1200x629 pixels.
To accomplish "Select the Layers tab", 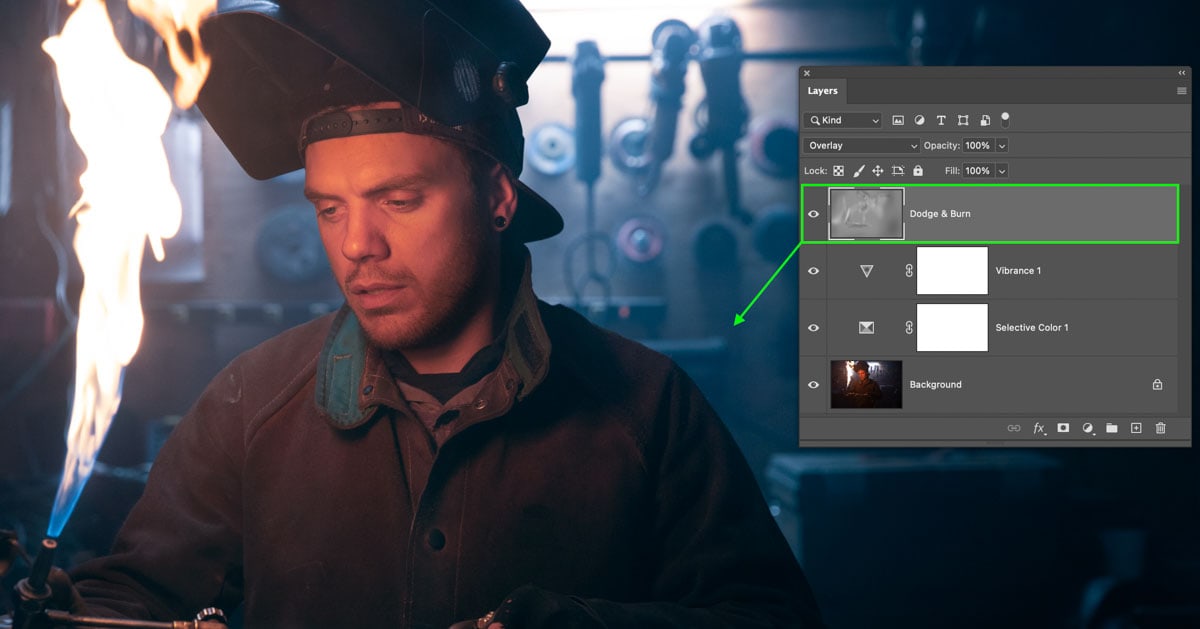I will (823, 91).
